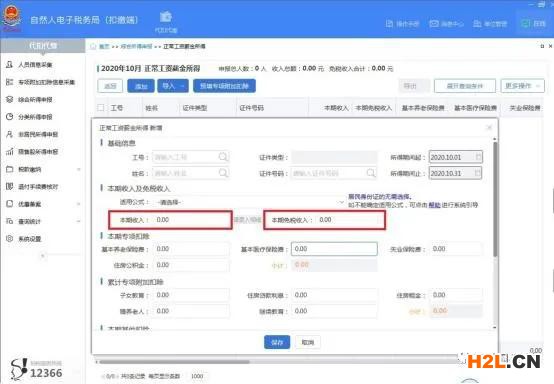
Task: Click the 代扣代缴 icon in the top header
Action: coord(166,22)
